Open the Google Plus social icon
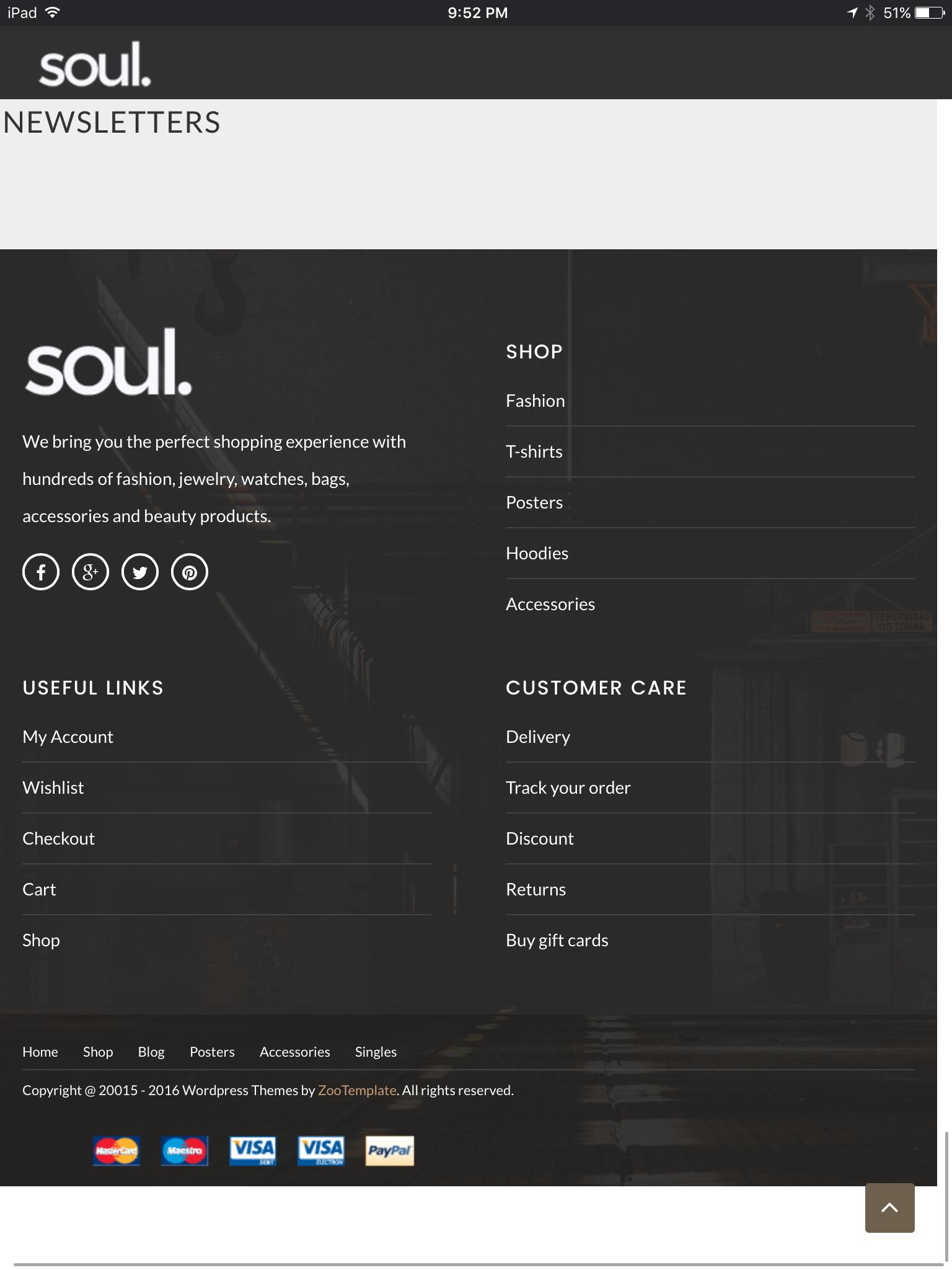Image resolution: width=952 pixels, height=1270 pixels. point(90,572)
